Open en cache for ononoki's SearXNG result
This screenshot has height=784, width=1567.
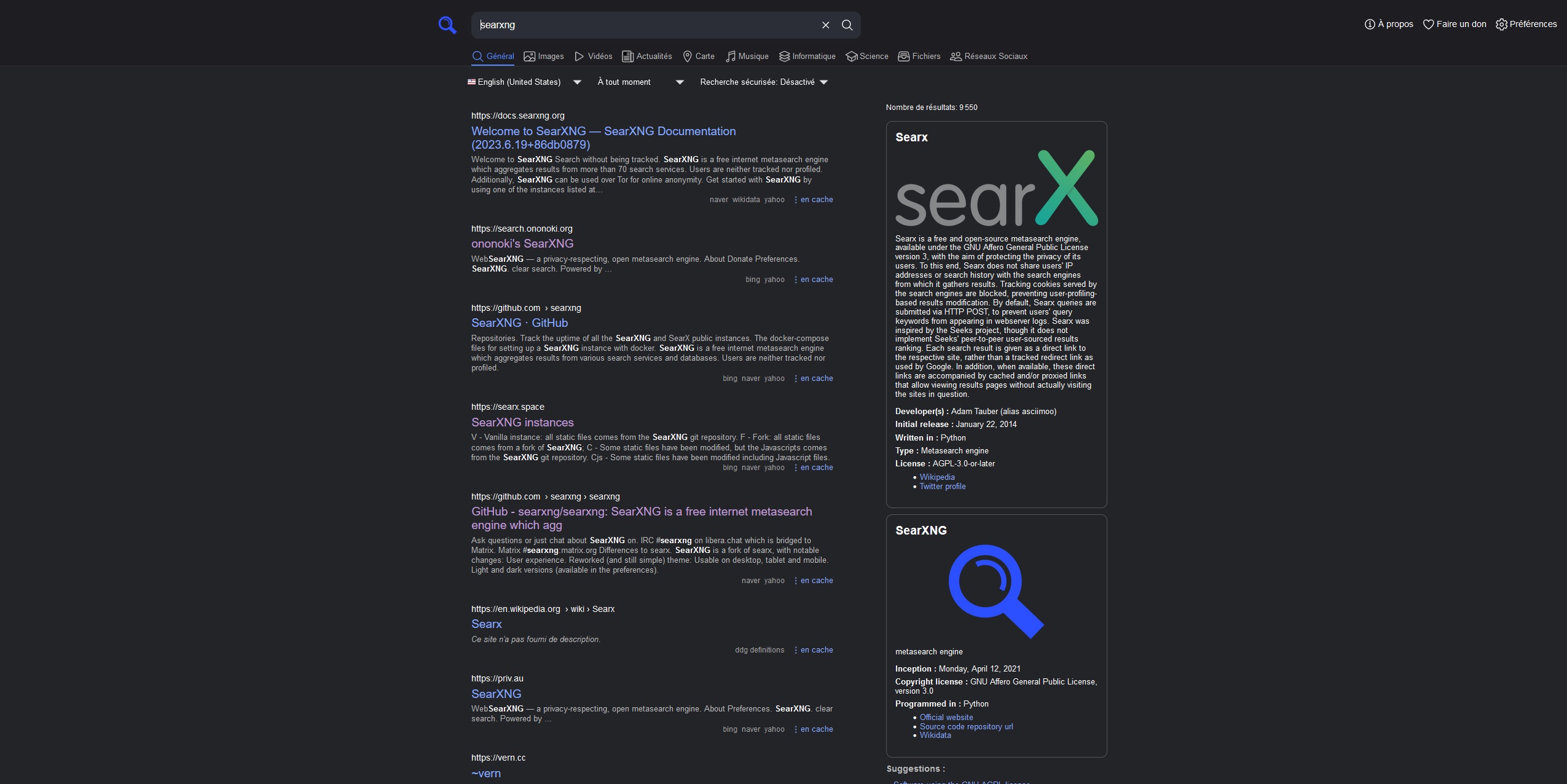(x=816, y=280)
